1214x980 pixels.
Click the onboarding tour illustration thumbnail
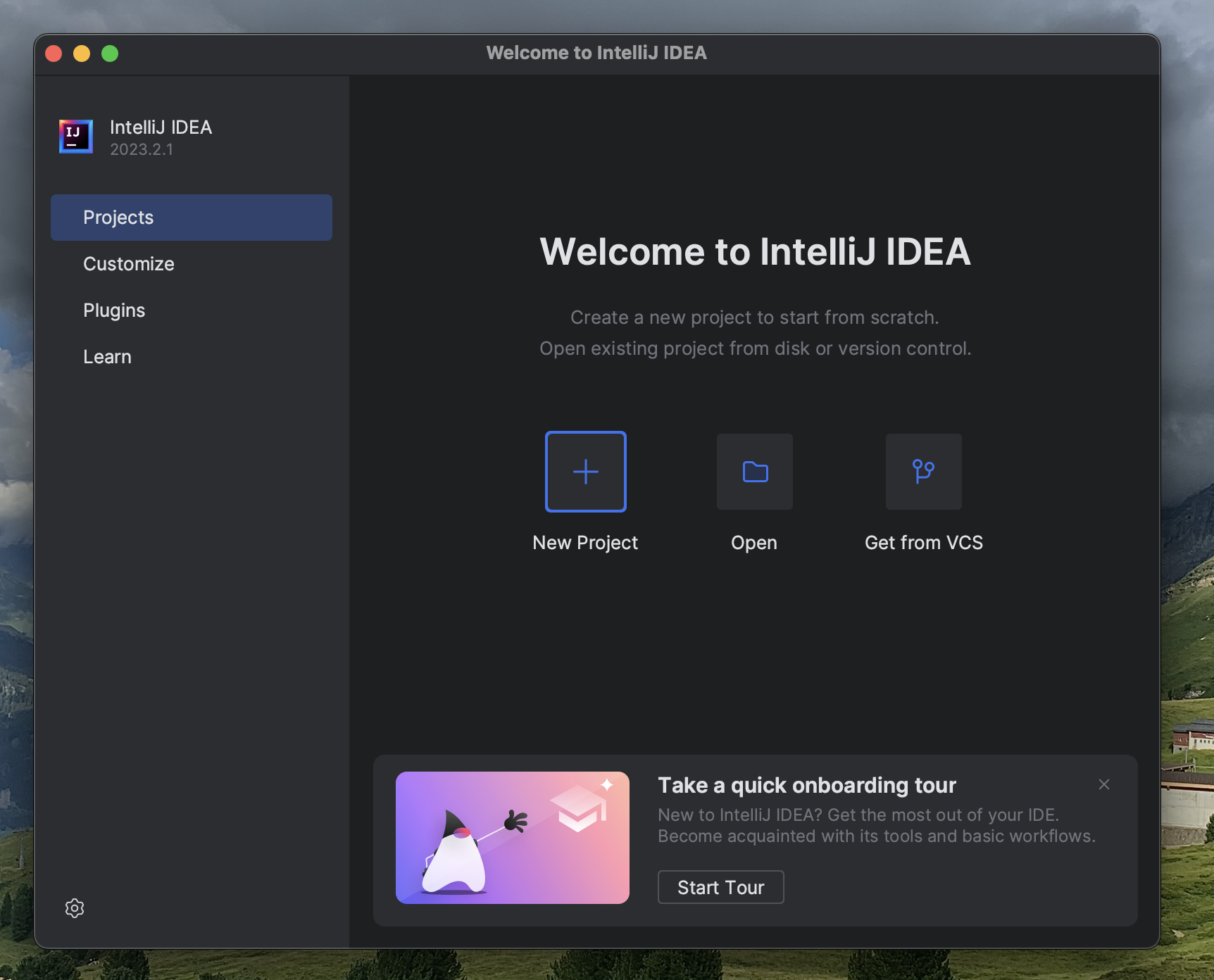(513, 838)
